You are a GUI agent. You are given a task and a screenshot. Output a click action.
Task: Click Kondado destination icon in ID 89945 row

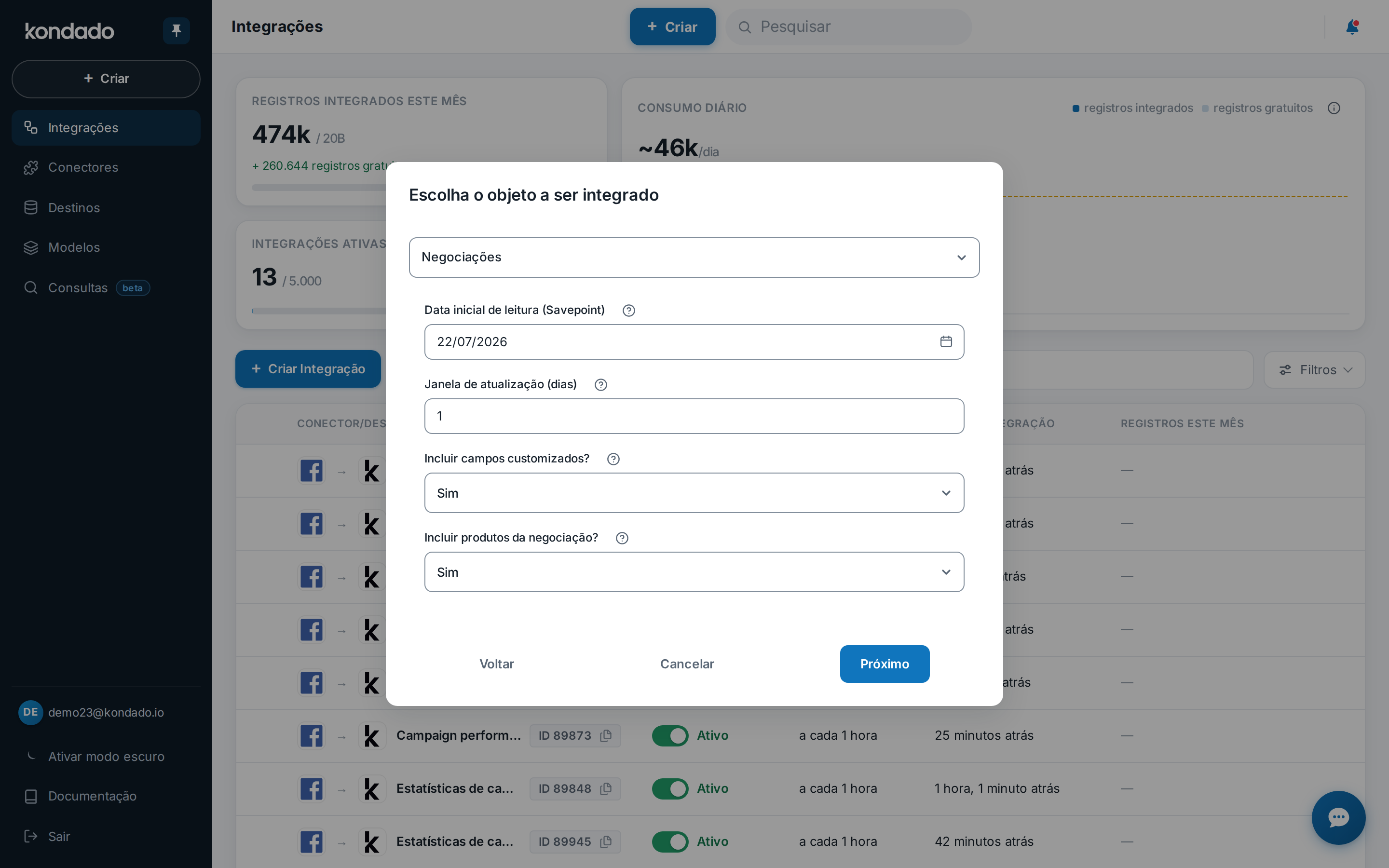coord(372,842)
